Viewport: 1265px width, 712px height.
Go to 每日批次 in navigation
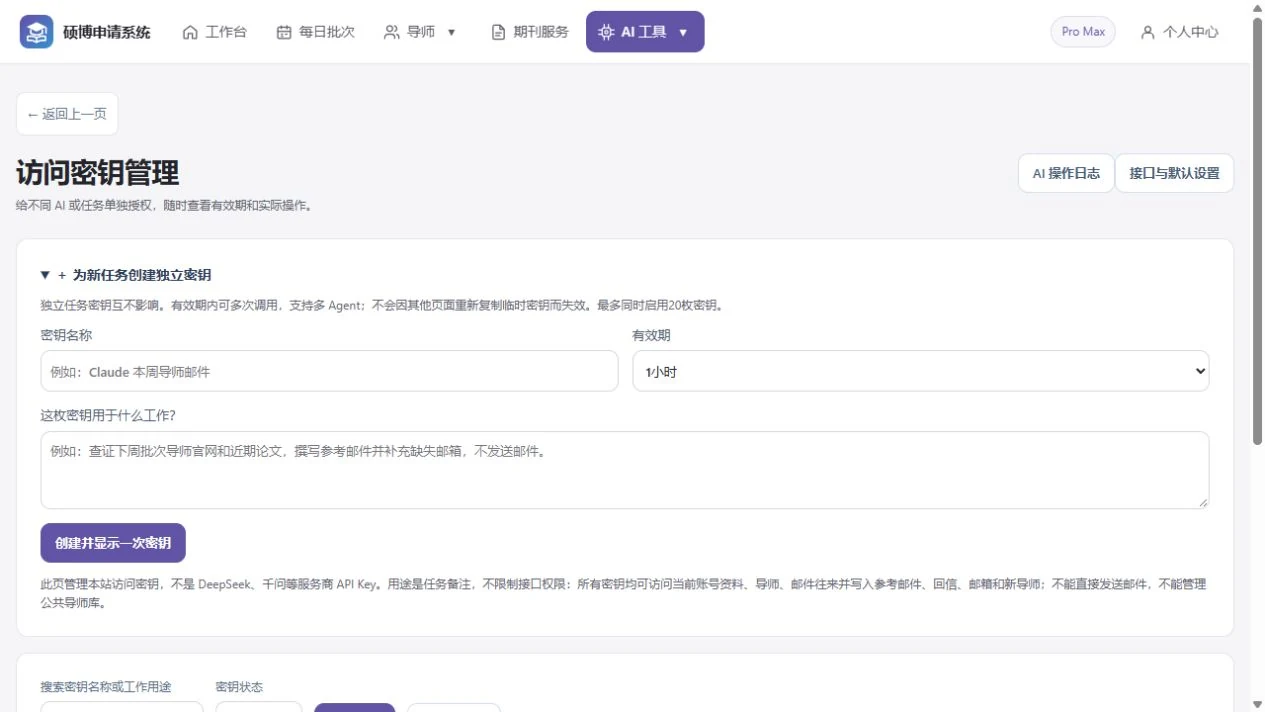pyautogui.click(x=315, y=32)
